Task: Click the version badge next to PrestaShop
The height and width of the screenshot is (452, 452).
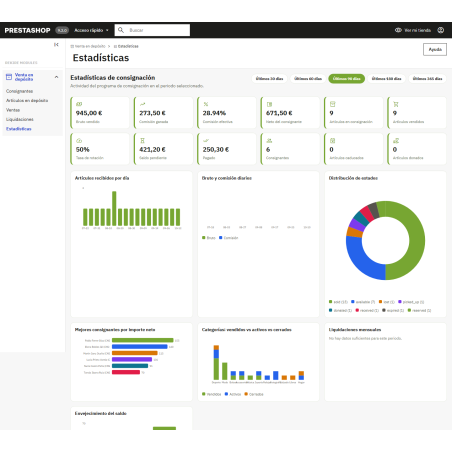Action: (x=62, y=30)
